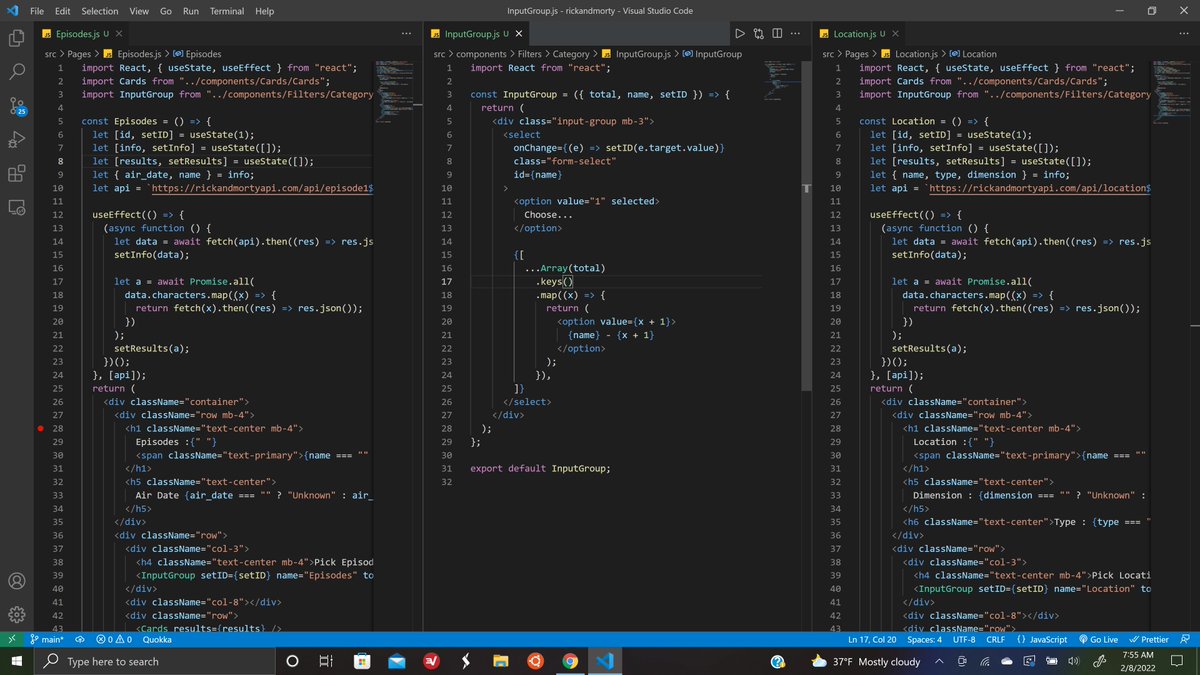The height and width of the screenshot is (675, 1200).
Task: Click the synchronize changes cloud icon
Action: click(79, 639)
